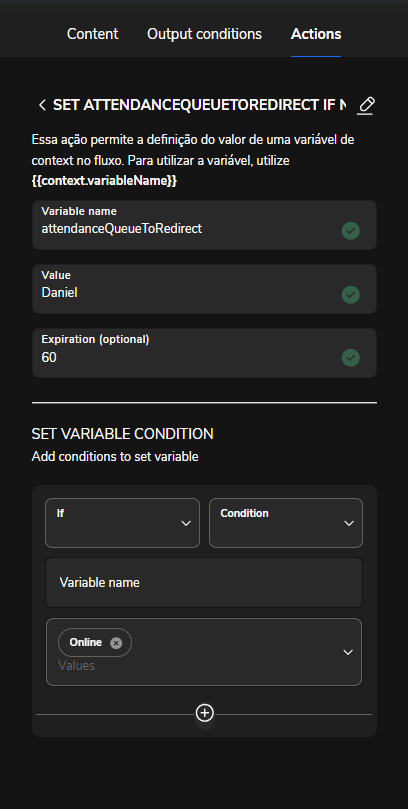Switch to the Content tab
This screenshot has height=809, width=408.
click(x=93, y=34)
